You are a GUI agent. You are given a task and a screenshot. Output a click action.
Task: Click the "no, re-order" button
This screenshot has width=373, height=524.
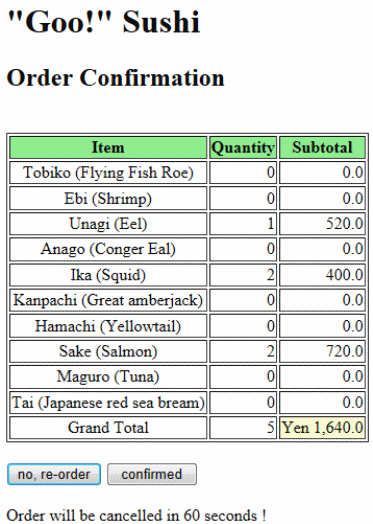54,474
